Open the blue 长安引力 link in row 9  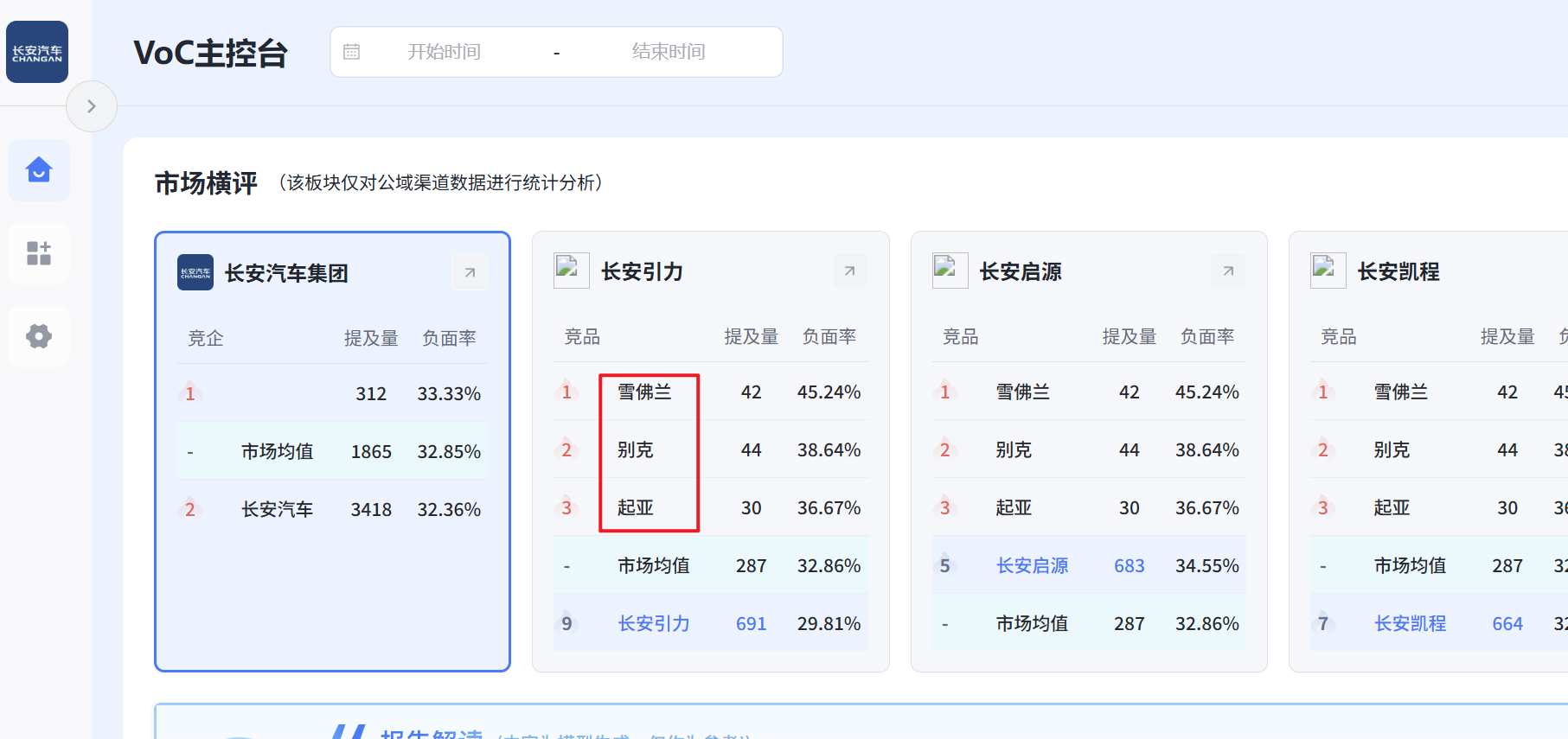(x=654, y=623)
